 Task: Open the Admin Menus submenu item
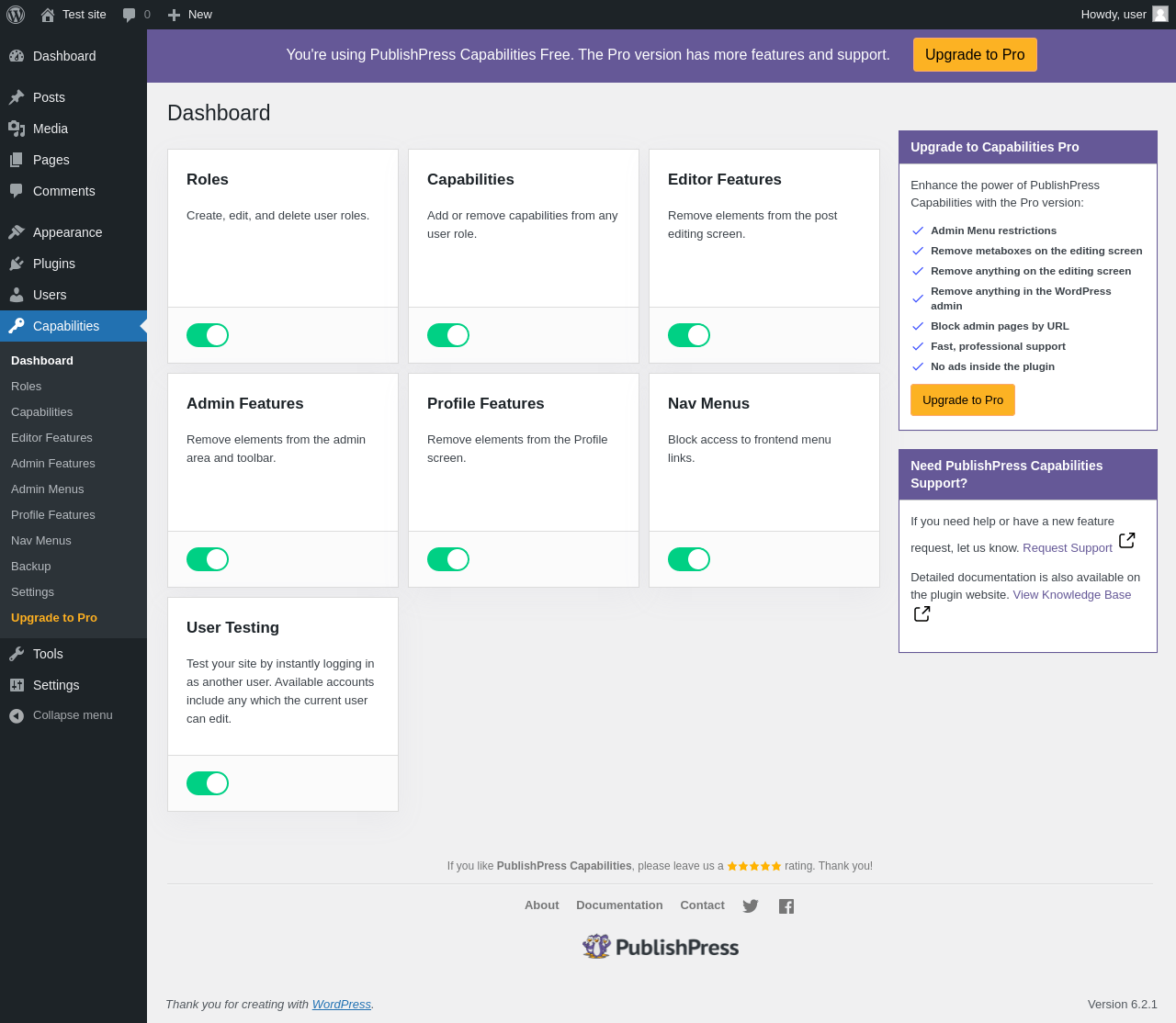47,489
